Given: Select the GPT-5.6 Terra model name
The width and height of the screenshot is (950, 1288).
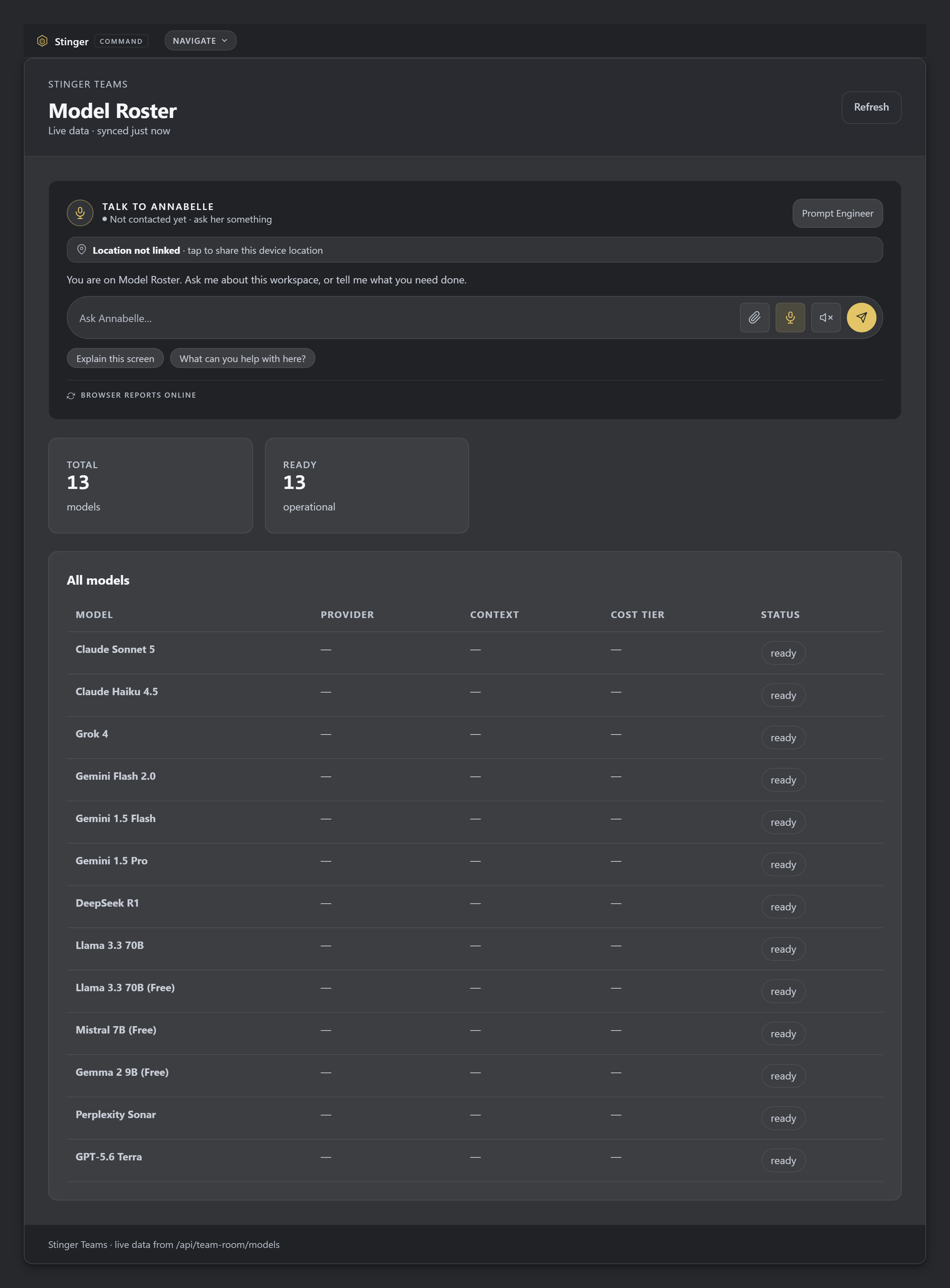Looking at the screenshot, I should pos(109,1157).
